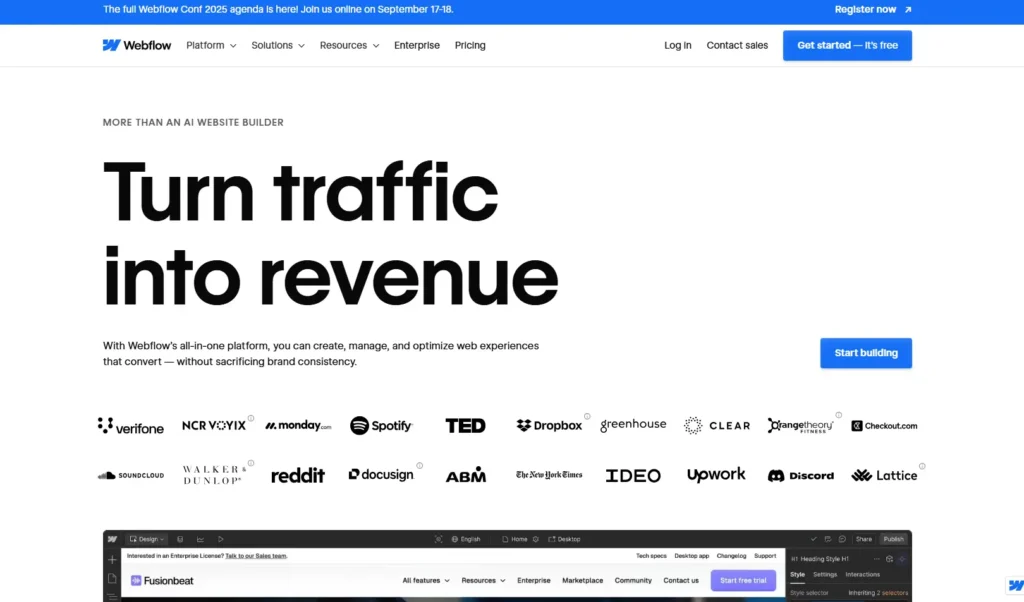Click the Upwork logo
Image resolution: width=1024 pixels, height=602 pixels.
716,475
